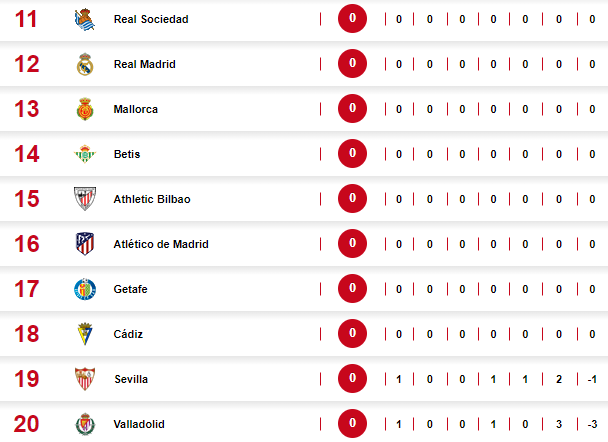Click the Sevilla team name

(131, 379)
